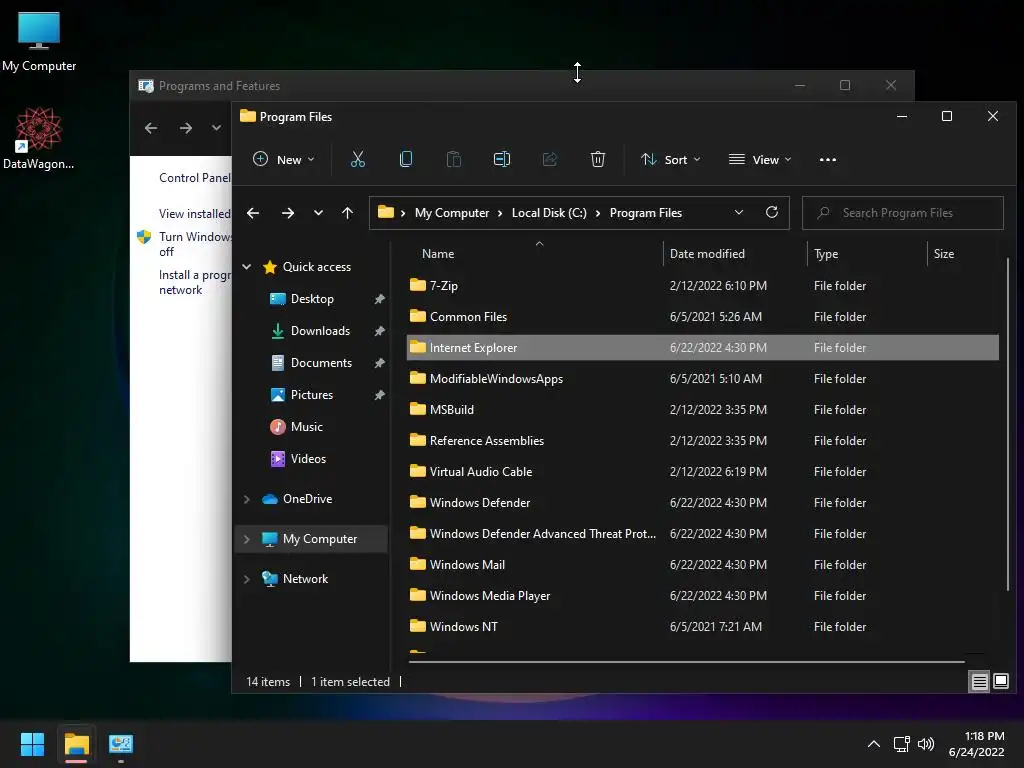Click Local Disk (C:) breadcrumb

(549, 213)
